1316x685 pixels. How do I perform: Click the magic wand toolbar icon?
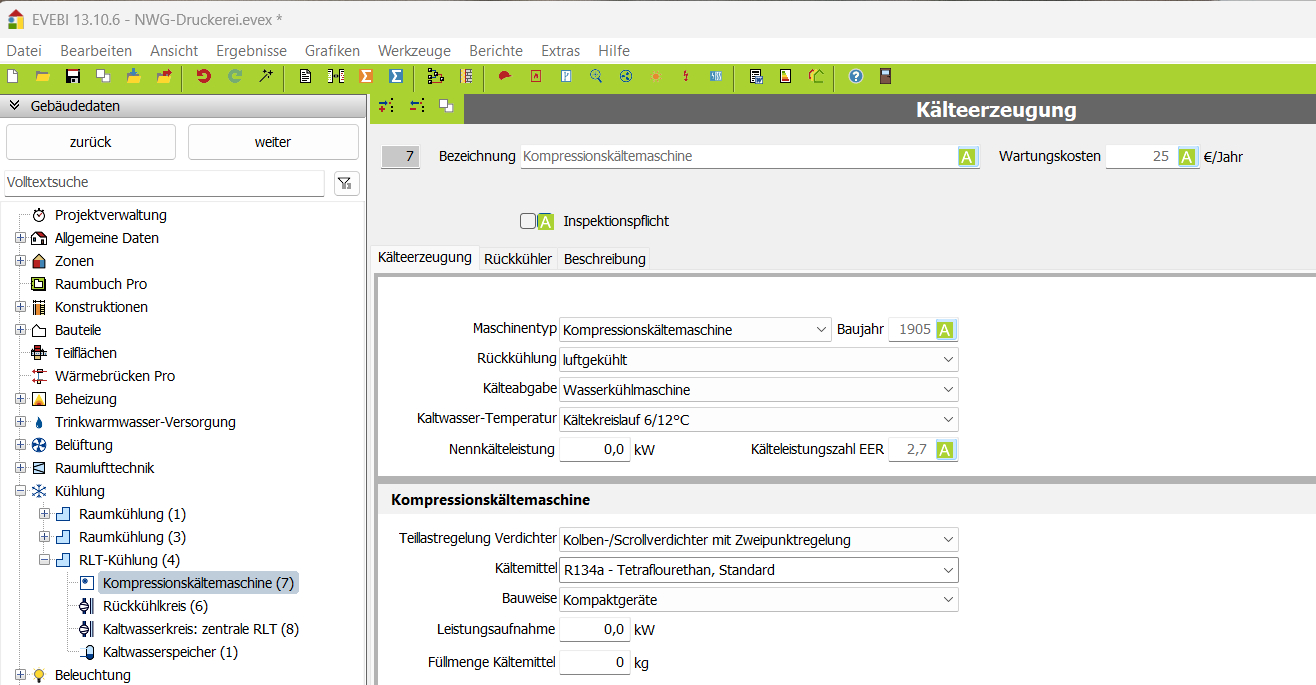point(265,76)
